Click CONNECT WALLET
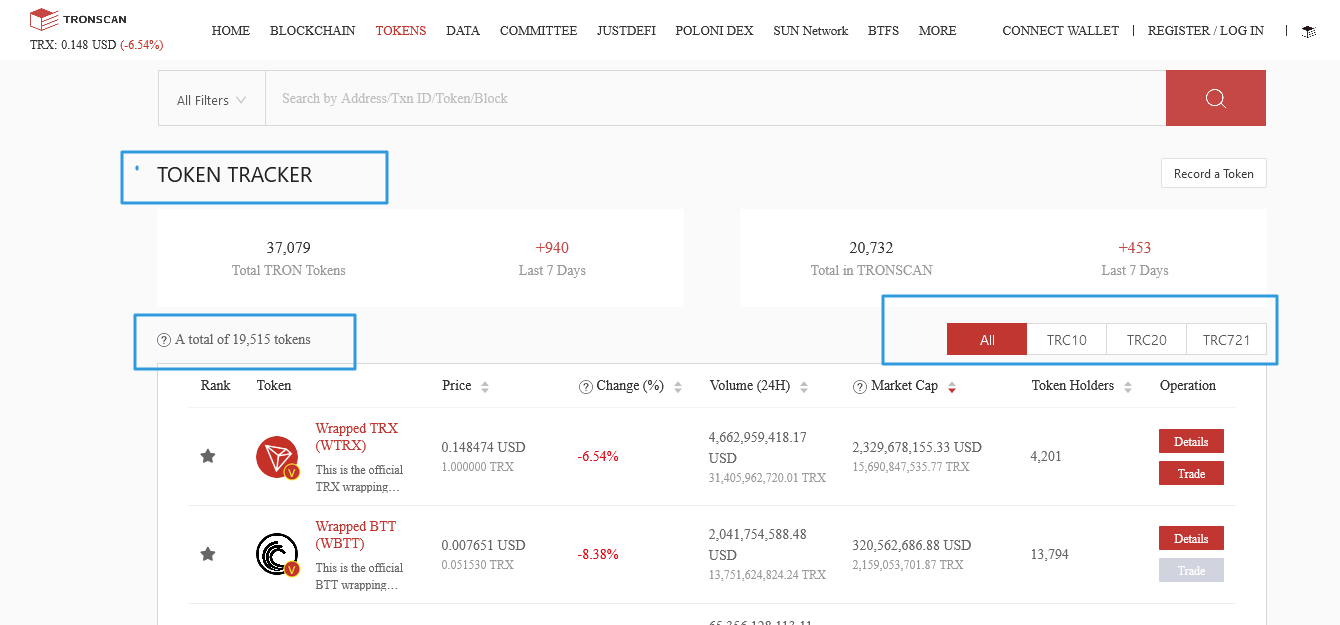The height and width of the screenshot is (625, 1340). tap(1060, 31)
